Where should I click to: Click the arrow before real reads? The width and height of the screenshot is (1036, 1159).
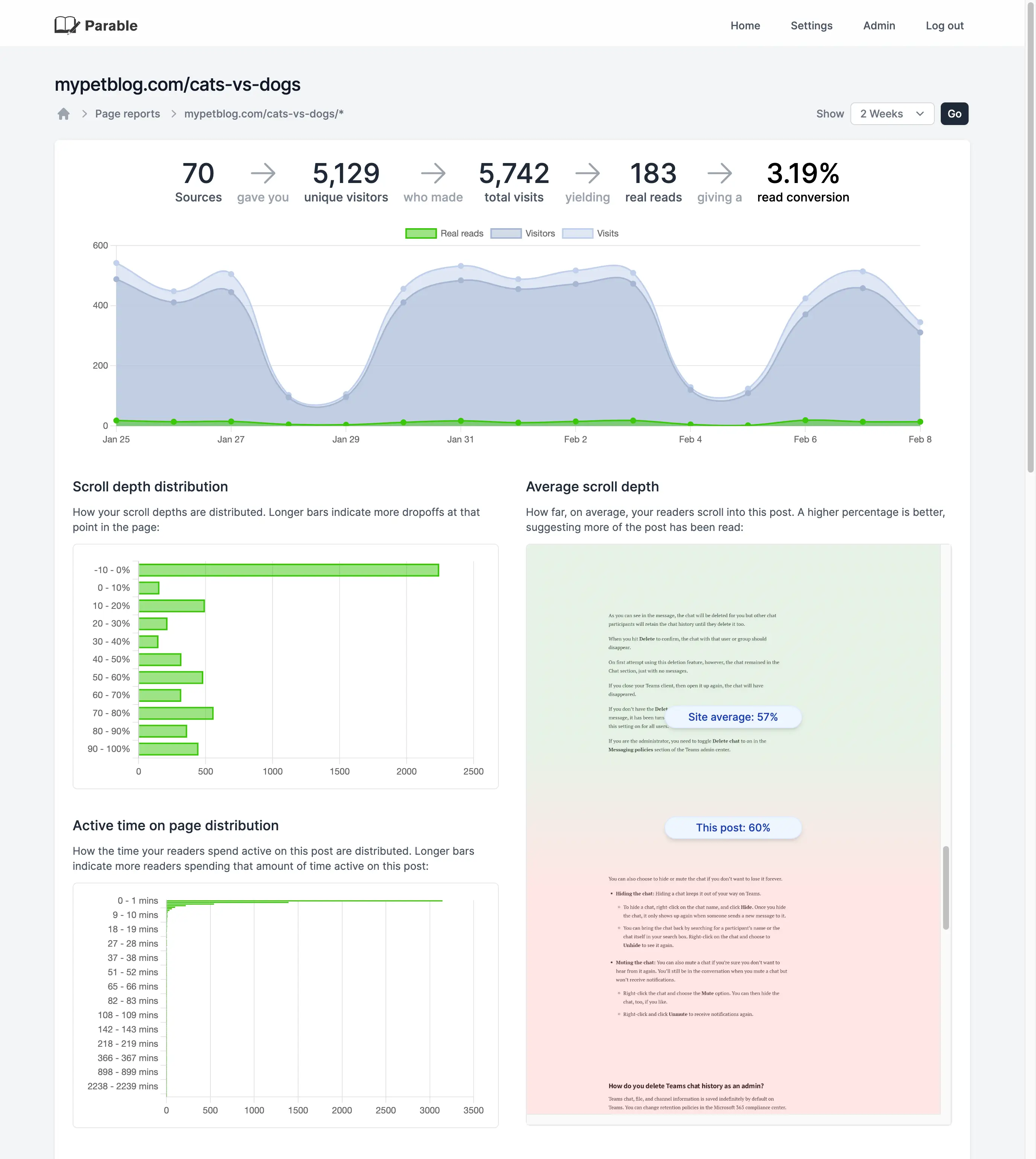pyautogui.click(x=587, y=173)
